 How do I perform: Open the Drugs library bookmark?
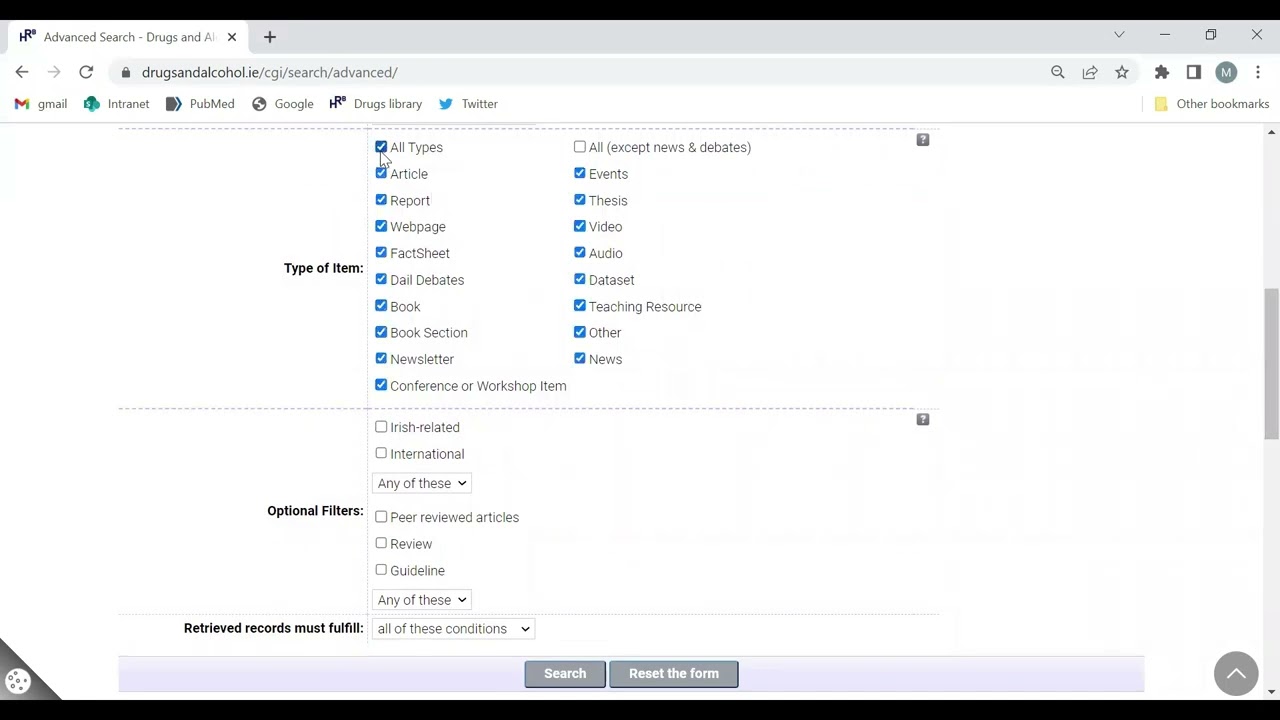pos(376,104)
